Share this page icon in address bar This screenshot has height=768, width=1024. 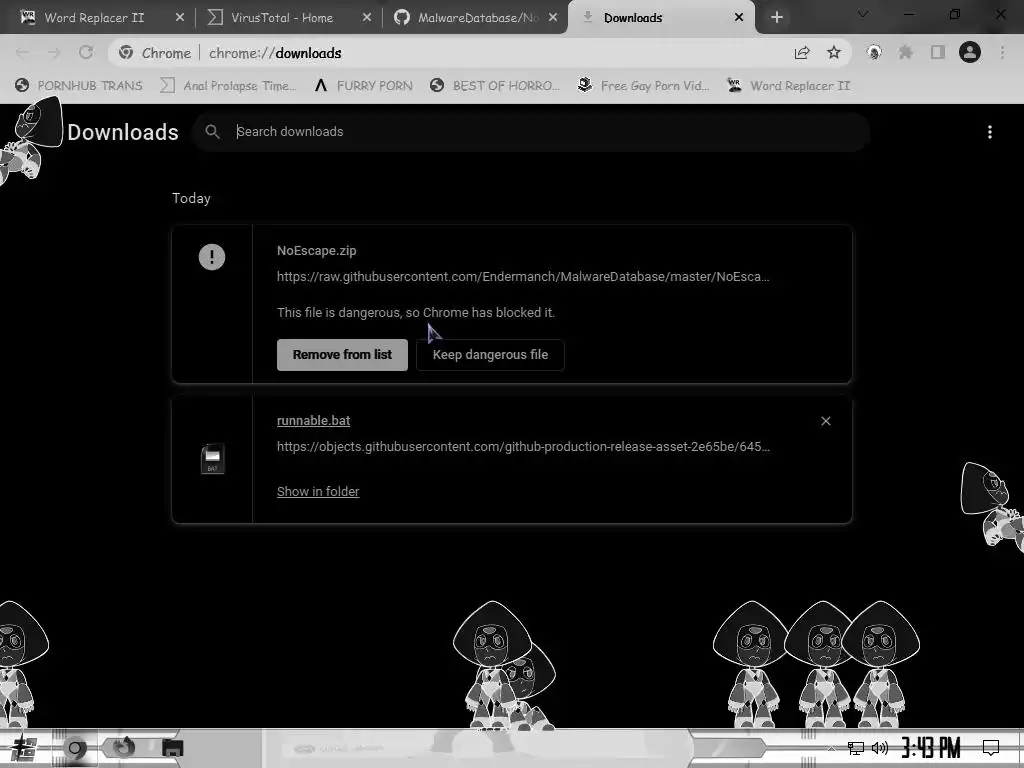[x=802, y=53]
